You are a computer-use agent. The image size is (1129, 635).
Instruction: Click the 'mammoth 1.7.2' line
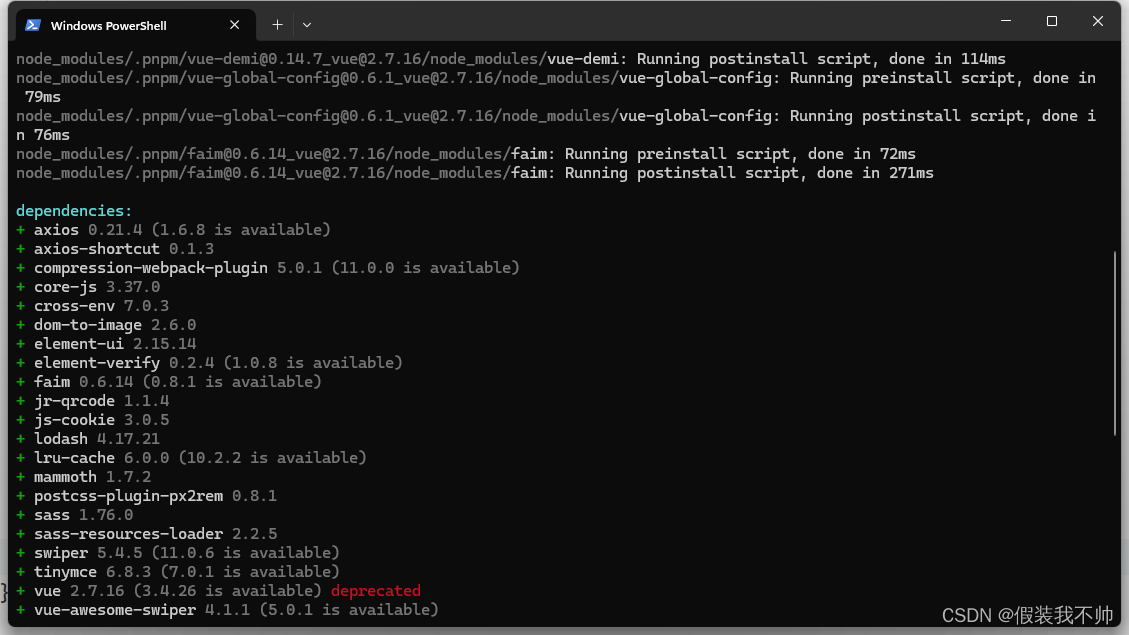[84, 477]
